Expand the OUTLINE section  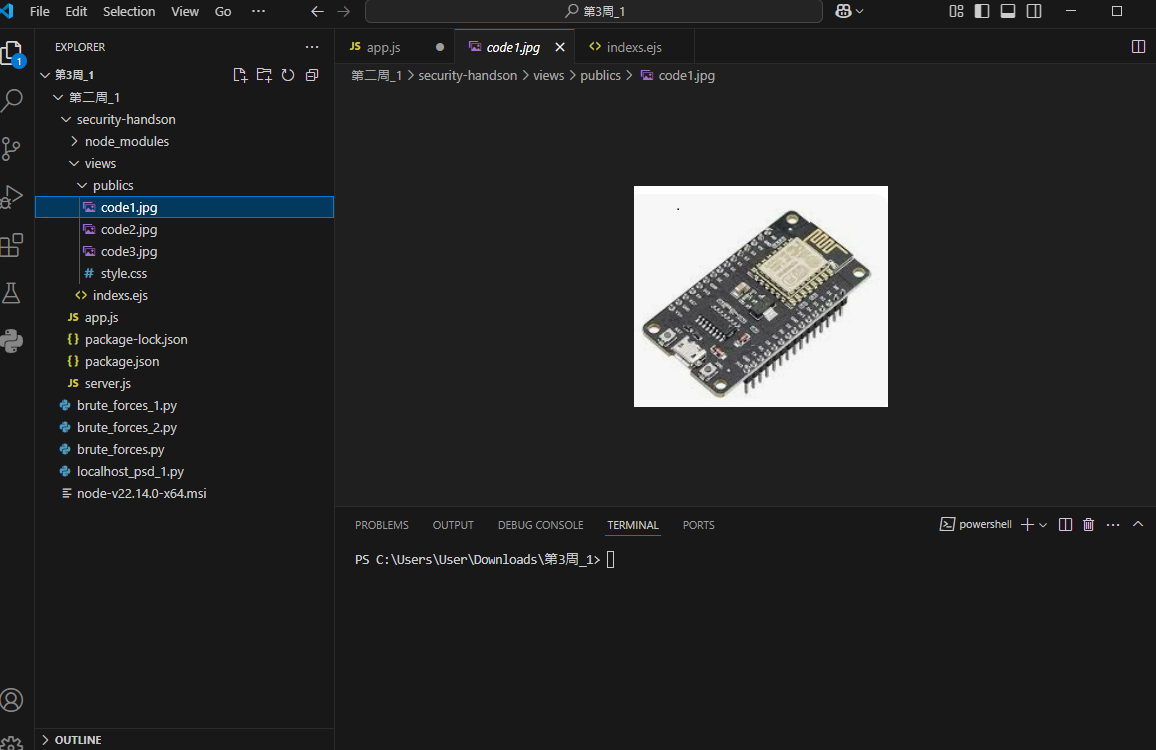pos(78,740)
